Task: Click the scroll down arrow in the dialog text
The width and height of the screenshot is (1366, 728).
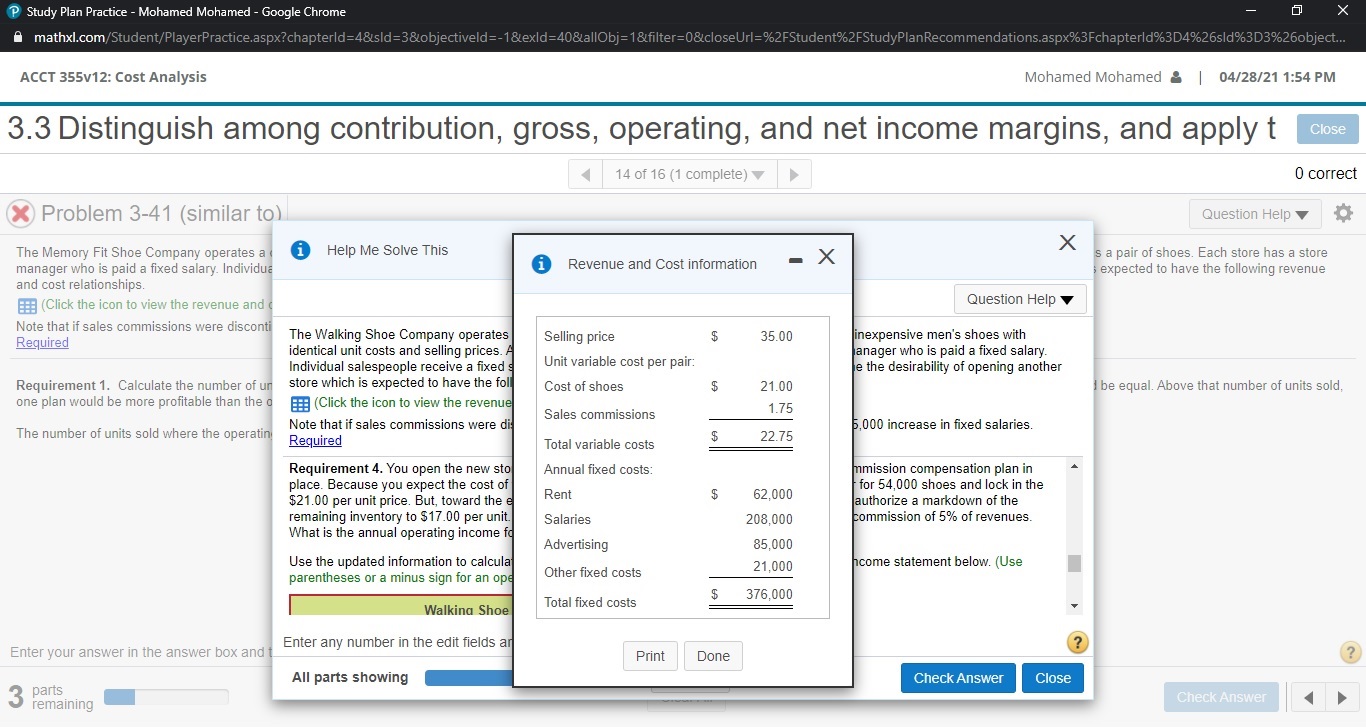Action: 1075,606
